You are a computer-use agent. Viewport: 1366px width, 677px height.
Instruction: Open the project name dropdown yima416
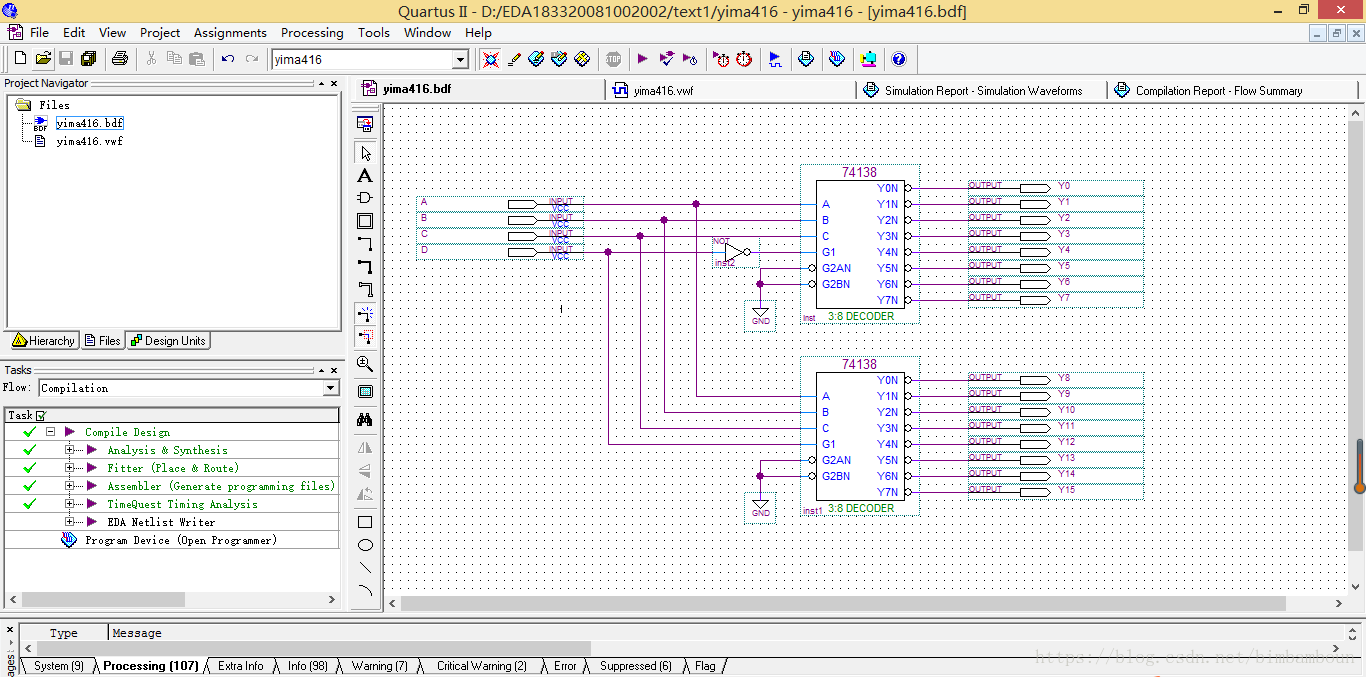pyautogui.click(x=460, y=60)
